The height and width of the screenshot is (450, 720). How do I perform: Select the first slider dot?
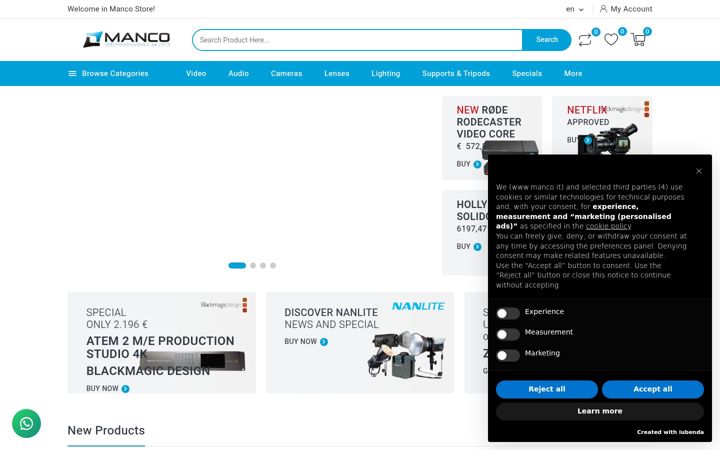pos(237,265)
